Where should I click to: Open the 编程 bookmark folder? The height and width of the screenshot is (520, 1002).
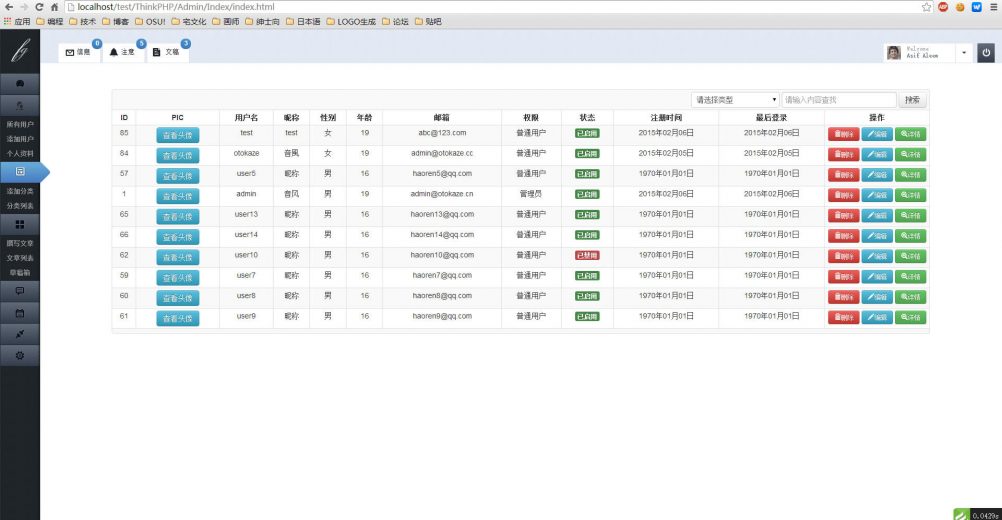tap(49, 21)
